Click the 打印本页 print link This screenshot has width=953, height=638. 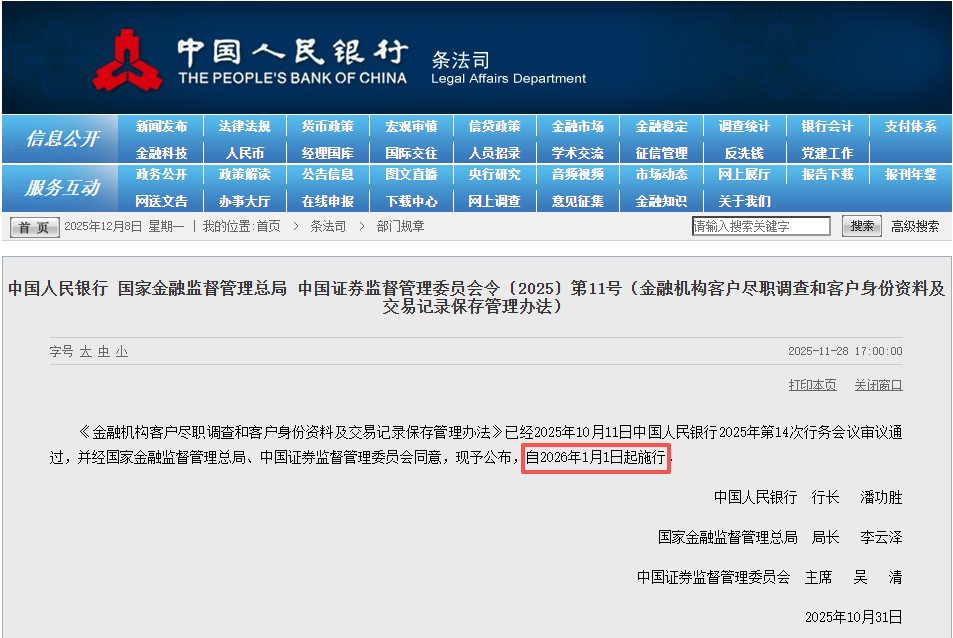tap(812, 384)
